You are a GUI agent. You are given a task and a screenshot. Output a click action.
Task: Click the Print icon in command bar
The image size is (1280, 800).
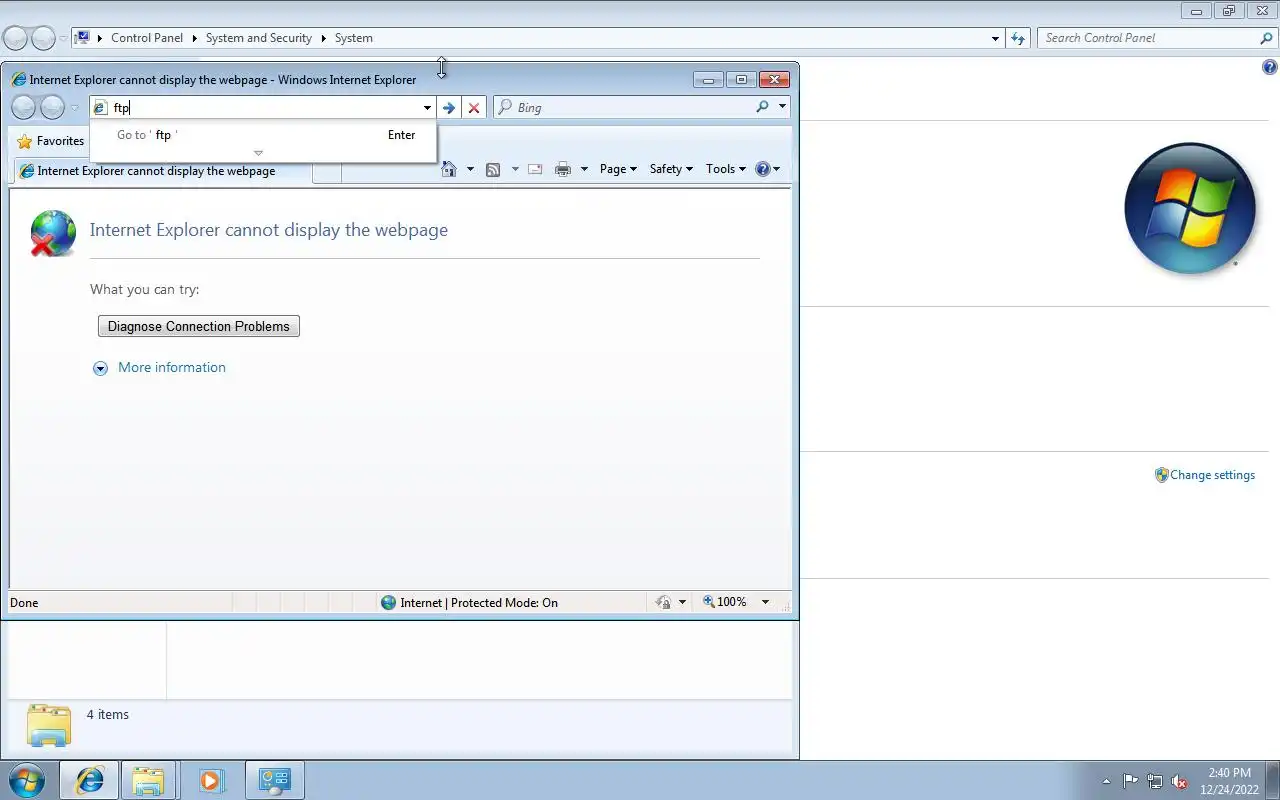pyautogui.click(x=563, y=169)
